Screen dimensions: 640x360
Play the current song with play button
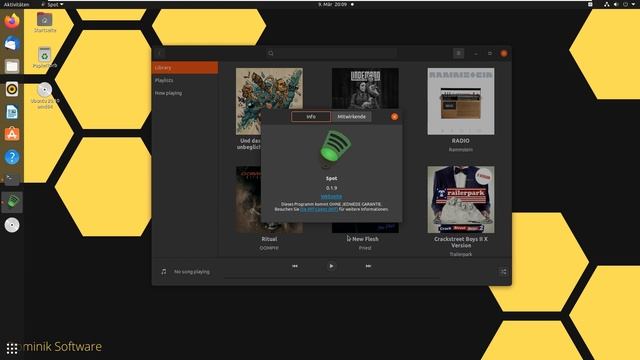coord(331,266)
